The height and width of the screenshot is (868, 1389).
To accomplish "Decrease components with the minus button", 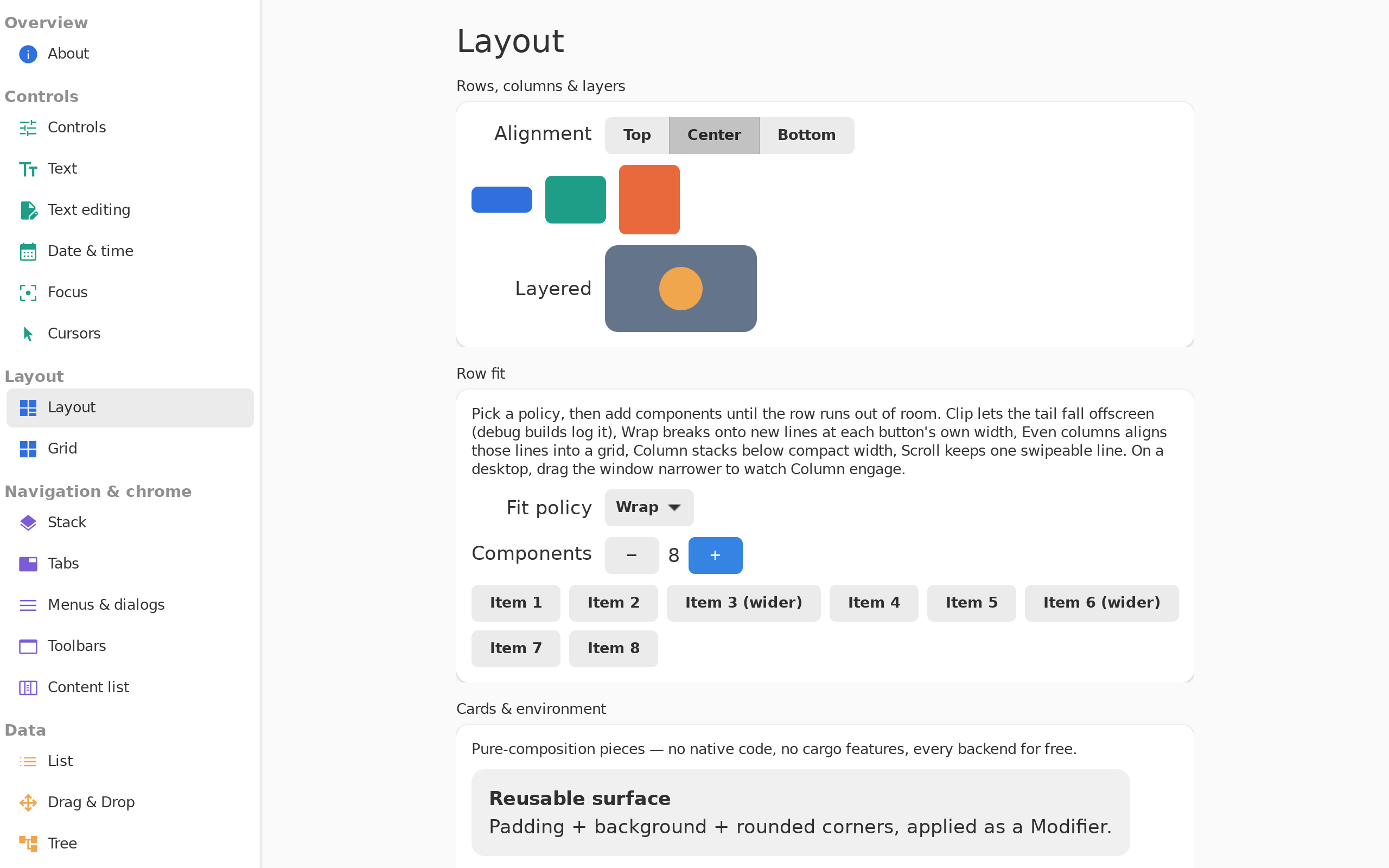I will [632, 555].
